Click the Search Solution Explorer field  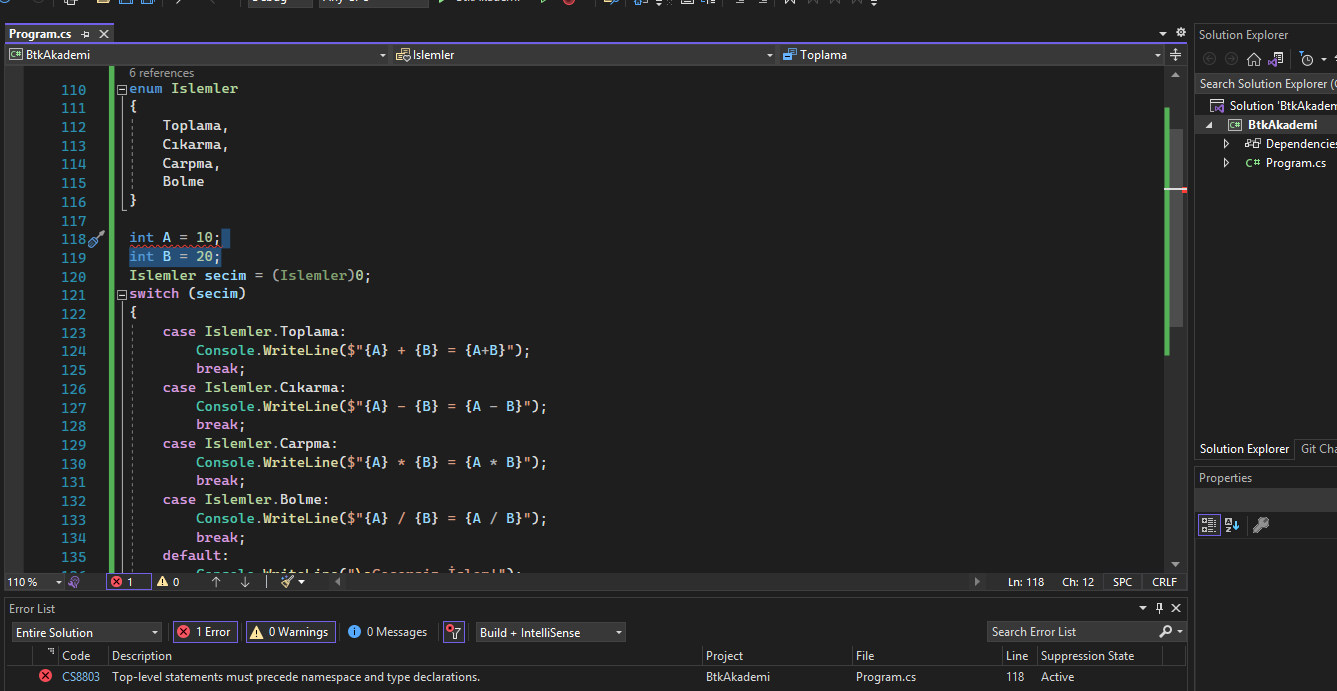click(1266, 84)
